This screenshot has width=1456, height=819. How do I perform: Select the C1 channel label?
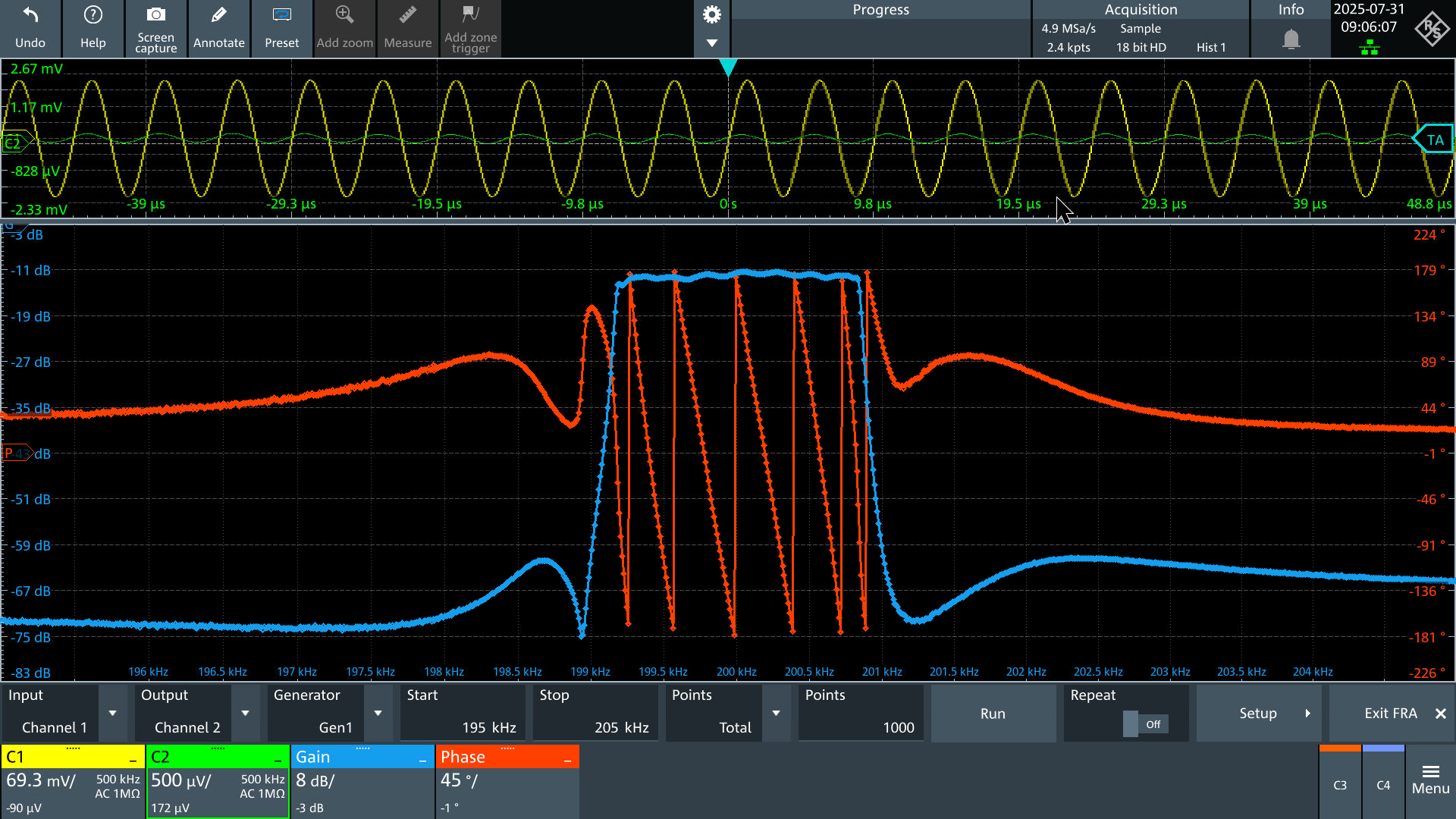15,757
